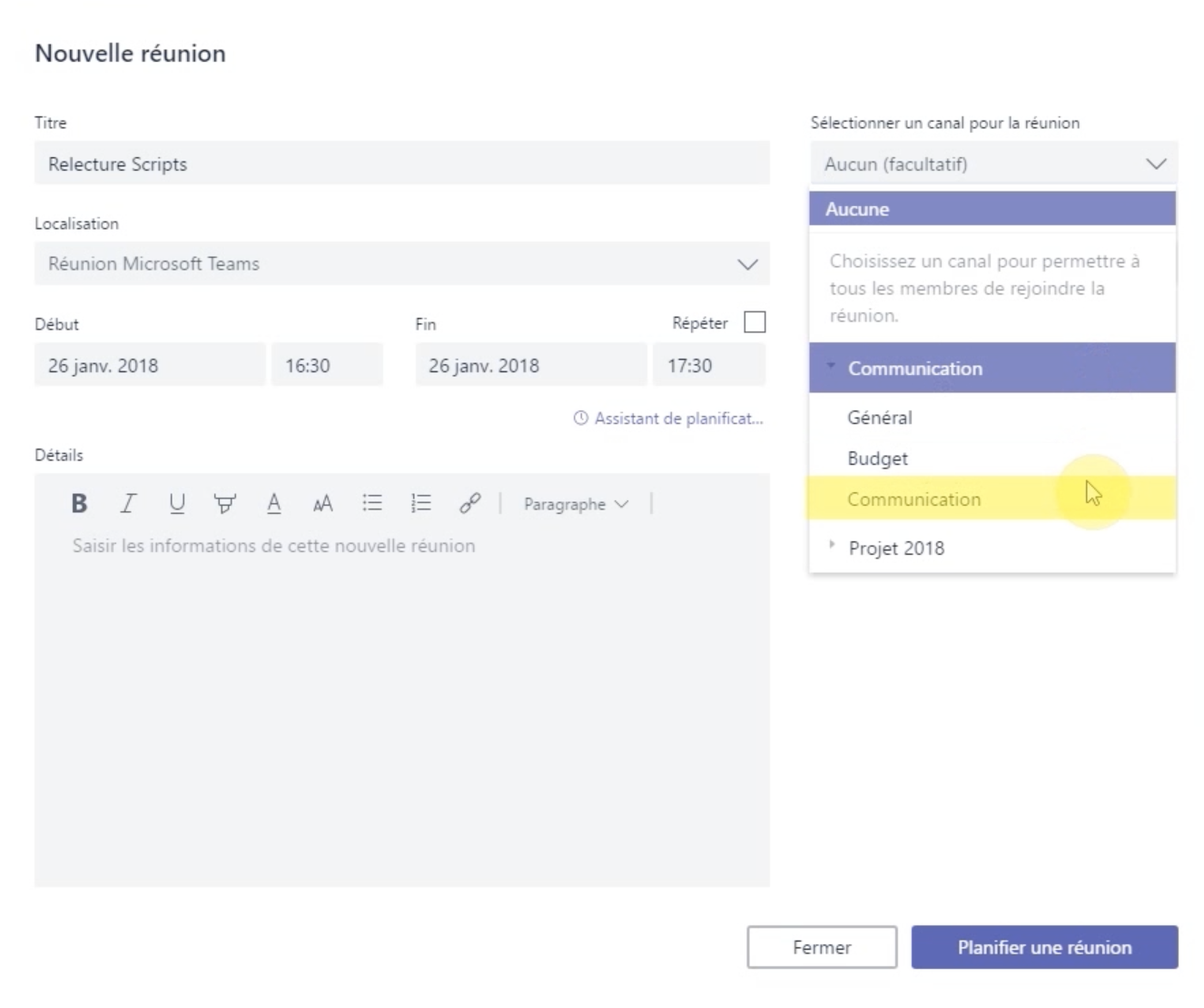Image resolution: width=1204 pixels, height=1008 pixels.
Task: Toggle underline formatting in the editor
Action: [x=177, y=503]
